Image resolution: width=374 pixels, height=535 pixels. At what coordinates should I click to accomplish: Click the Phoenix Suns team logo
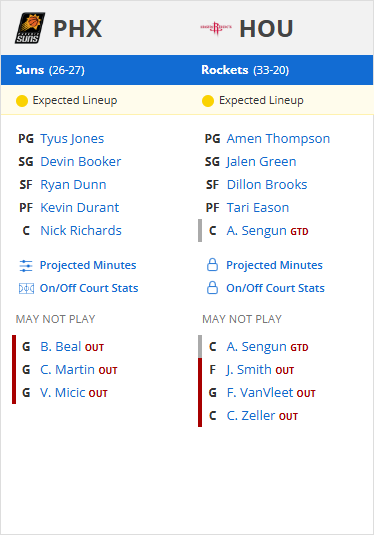30,28
